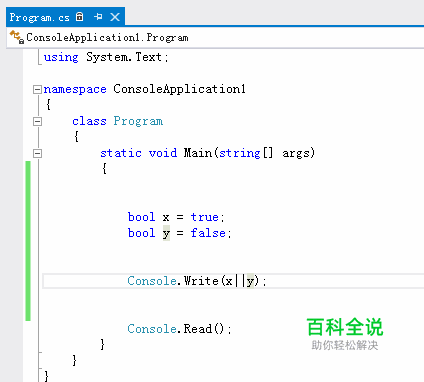Click the 'false' literal
This screenshot has width=424, height=382.
click(x=208, y=233)
